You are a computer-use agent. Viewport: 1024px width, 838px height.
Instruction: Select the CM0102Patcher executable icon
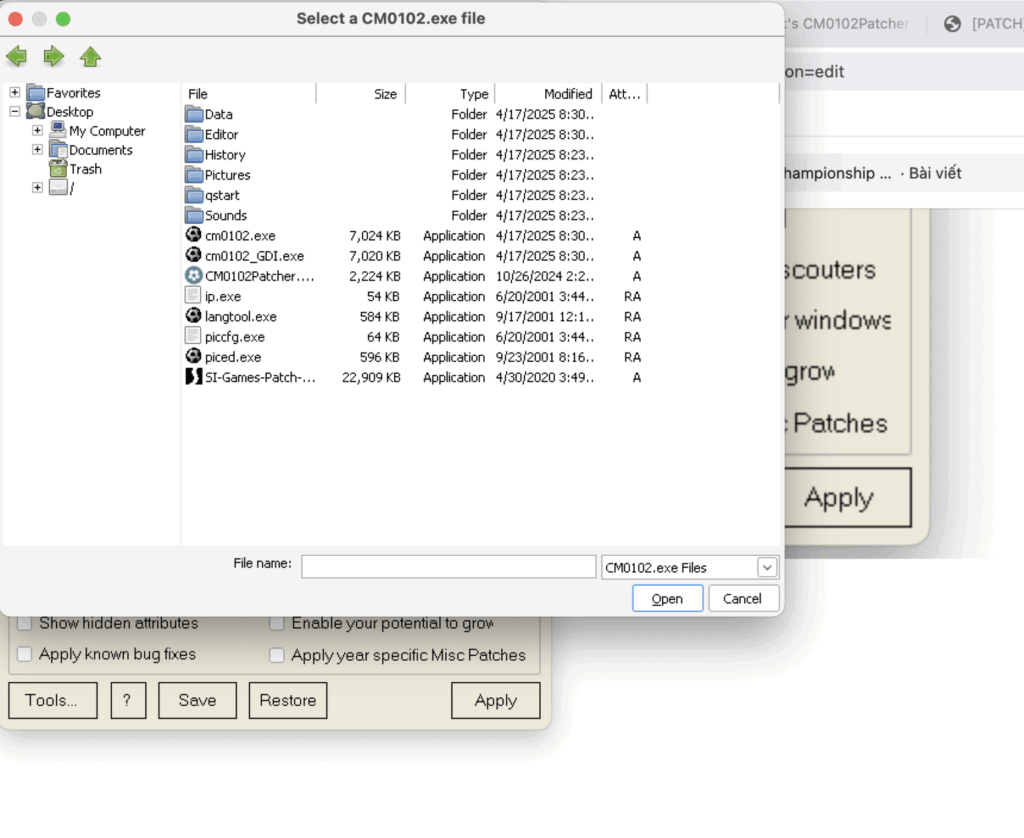pos(194,276)
